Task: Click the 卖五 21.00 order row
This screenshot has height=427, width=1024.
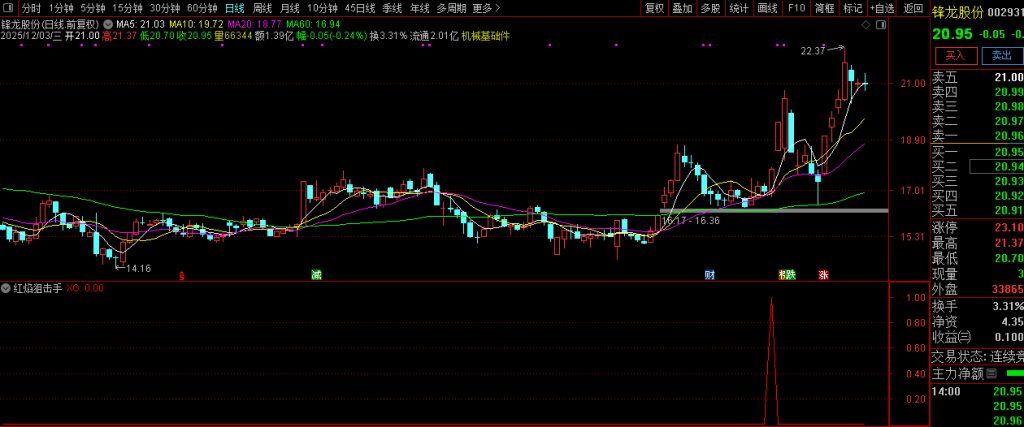Action: coord(977,77)
